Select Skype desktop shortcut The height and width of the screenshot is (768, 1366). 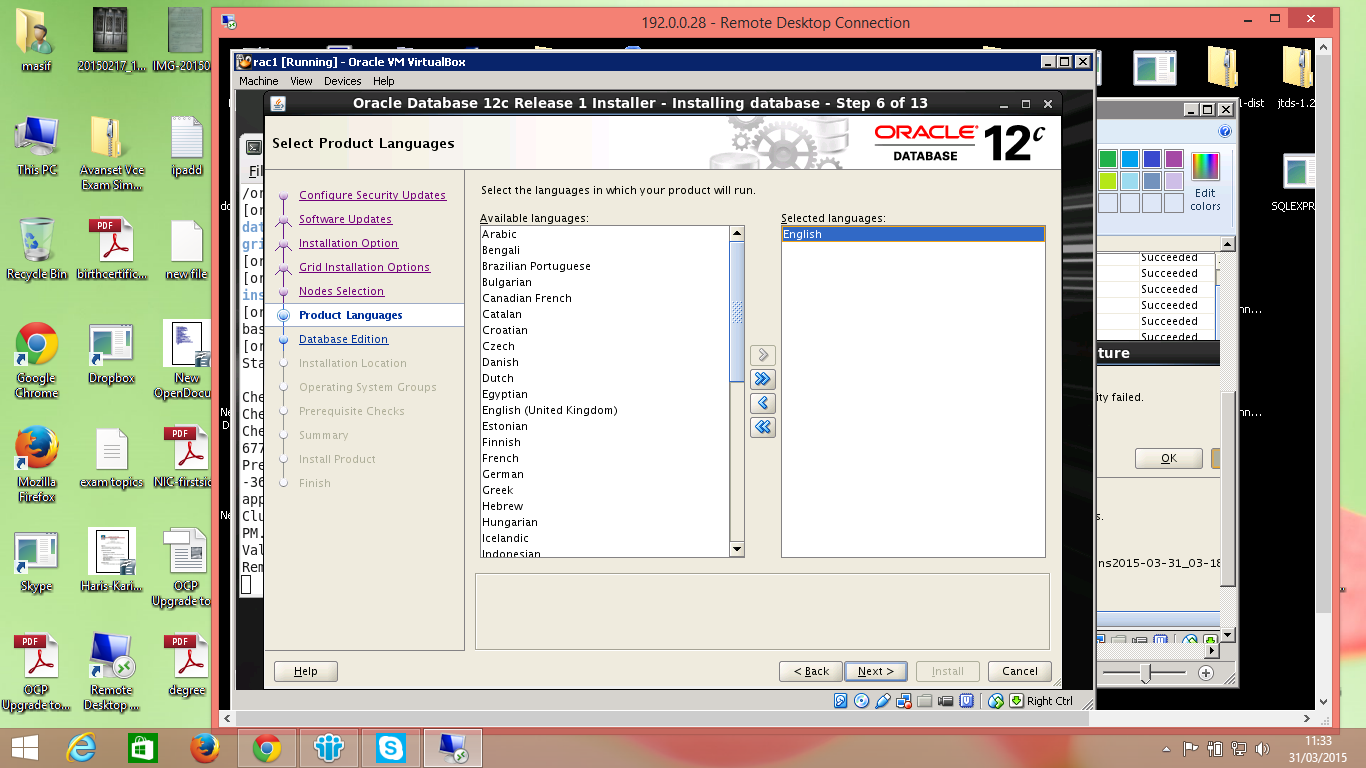pos(36,562)
